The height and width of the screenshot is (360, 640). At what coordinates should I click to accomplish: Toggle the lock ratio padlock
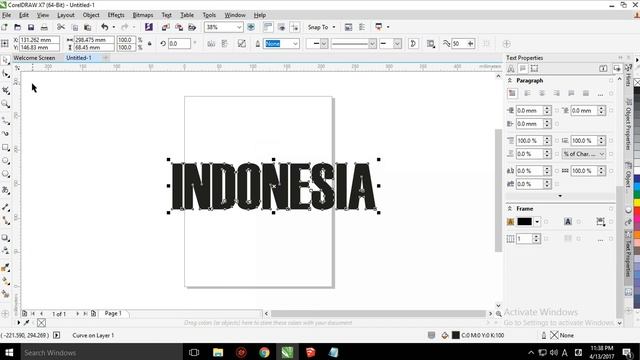coord(149,44)
